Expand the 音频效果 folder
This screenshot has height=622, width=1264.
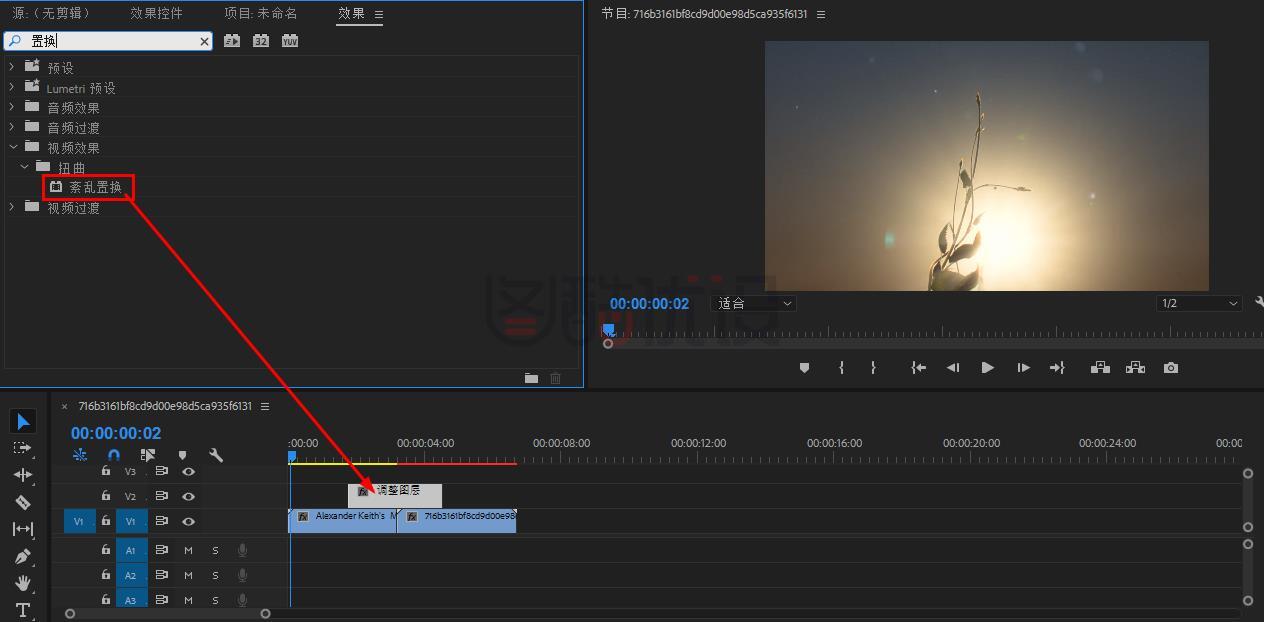pos(12,107)
